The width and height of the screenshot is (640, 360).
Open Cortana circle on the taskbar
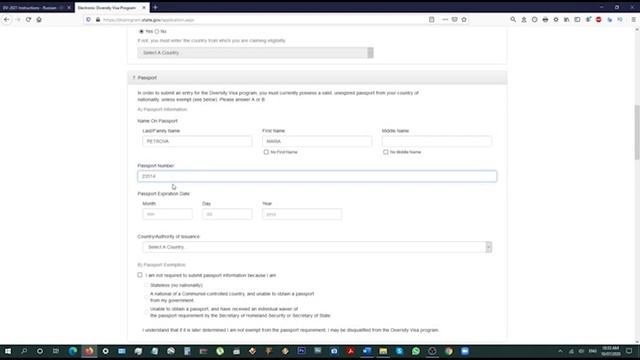pos(40,351)
